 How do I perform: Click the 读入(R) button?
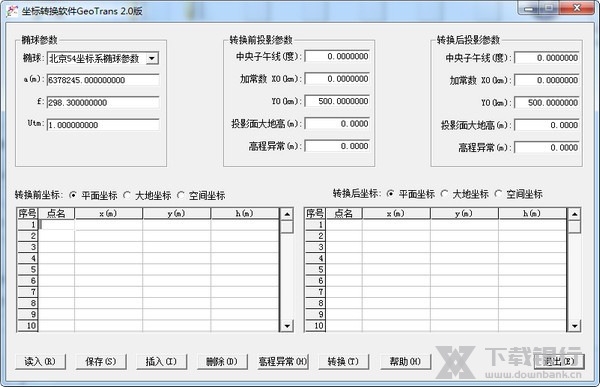[40, 362]
